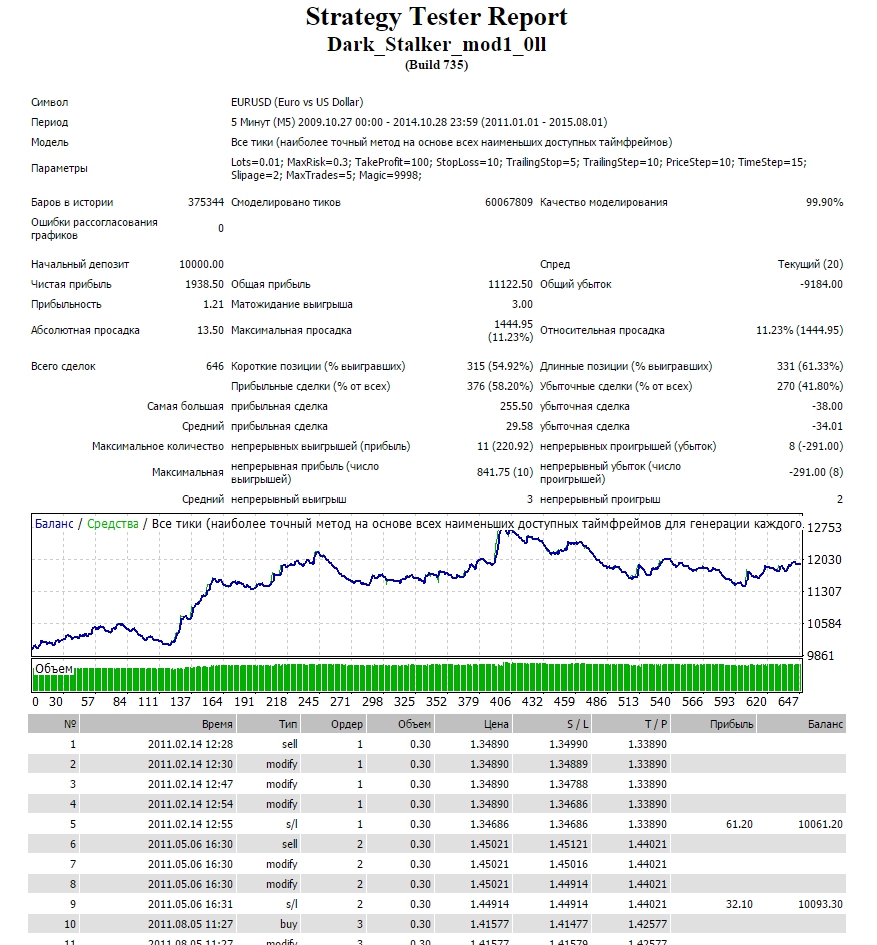Screen dimensions: 877x945
Task: Click the 'Баланс' chart legend label
Action: click(54, 524)
